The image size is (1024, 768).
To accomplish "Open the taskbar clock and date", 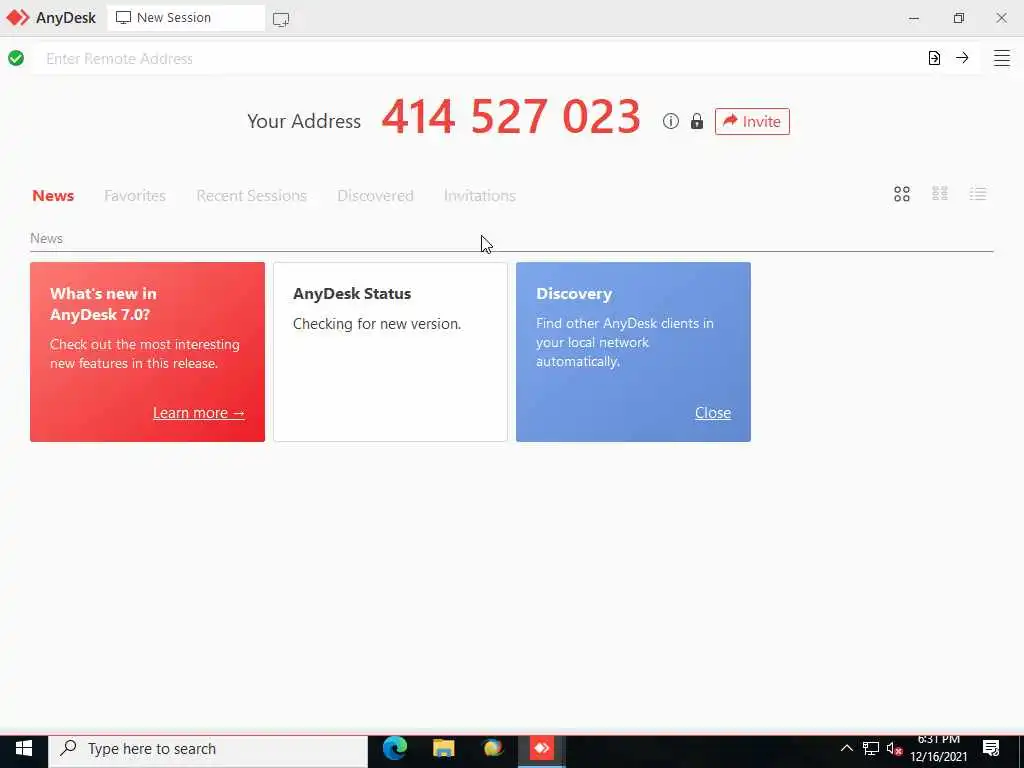I will 938,748.
